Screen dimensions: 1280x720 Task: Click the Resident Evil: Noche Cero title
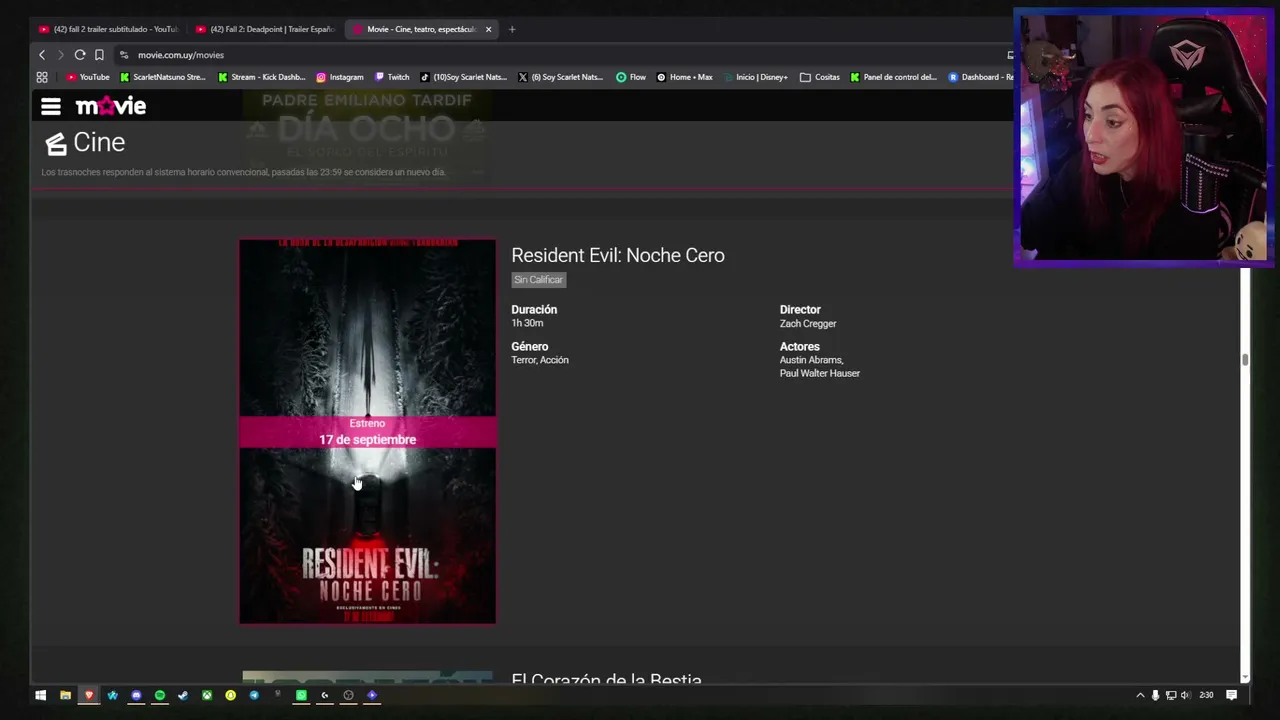(618, 255)
